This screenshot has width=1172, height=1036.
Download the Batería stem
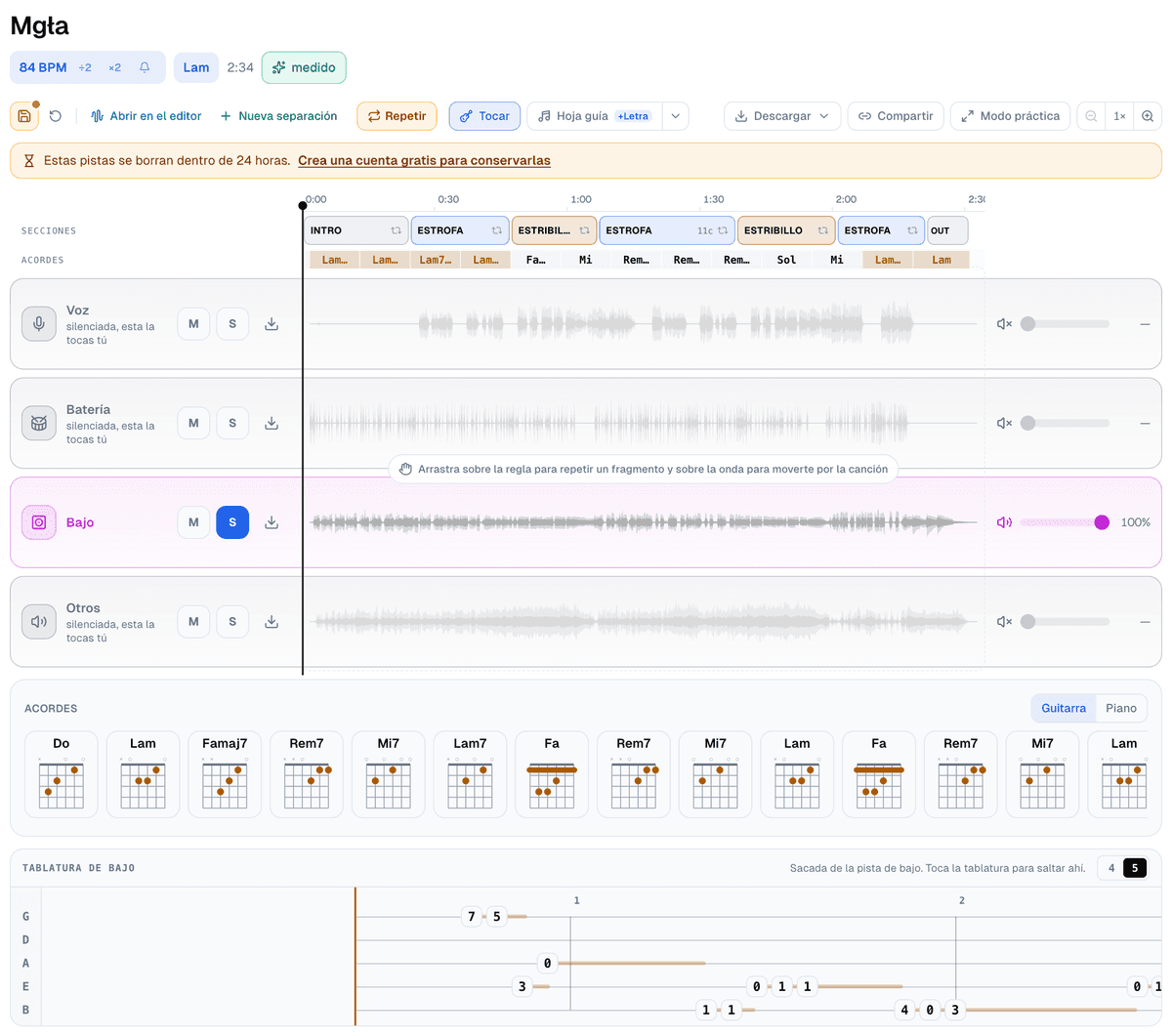(x=272, y=423)
